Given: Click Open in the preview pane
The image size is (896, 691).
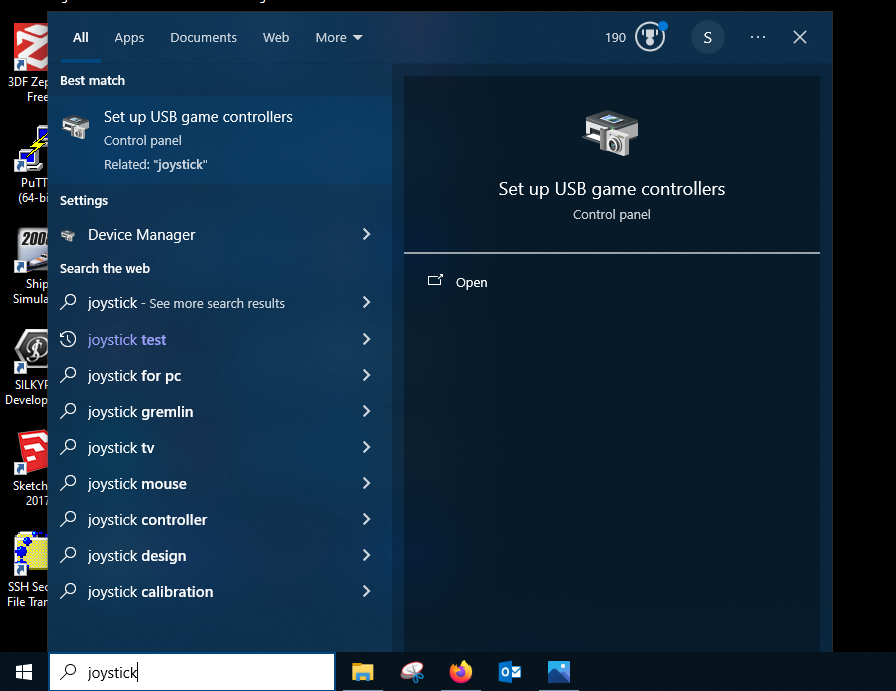Looking at the screenshot, I should click(x=471, y=282).
